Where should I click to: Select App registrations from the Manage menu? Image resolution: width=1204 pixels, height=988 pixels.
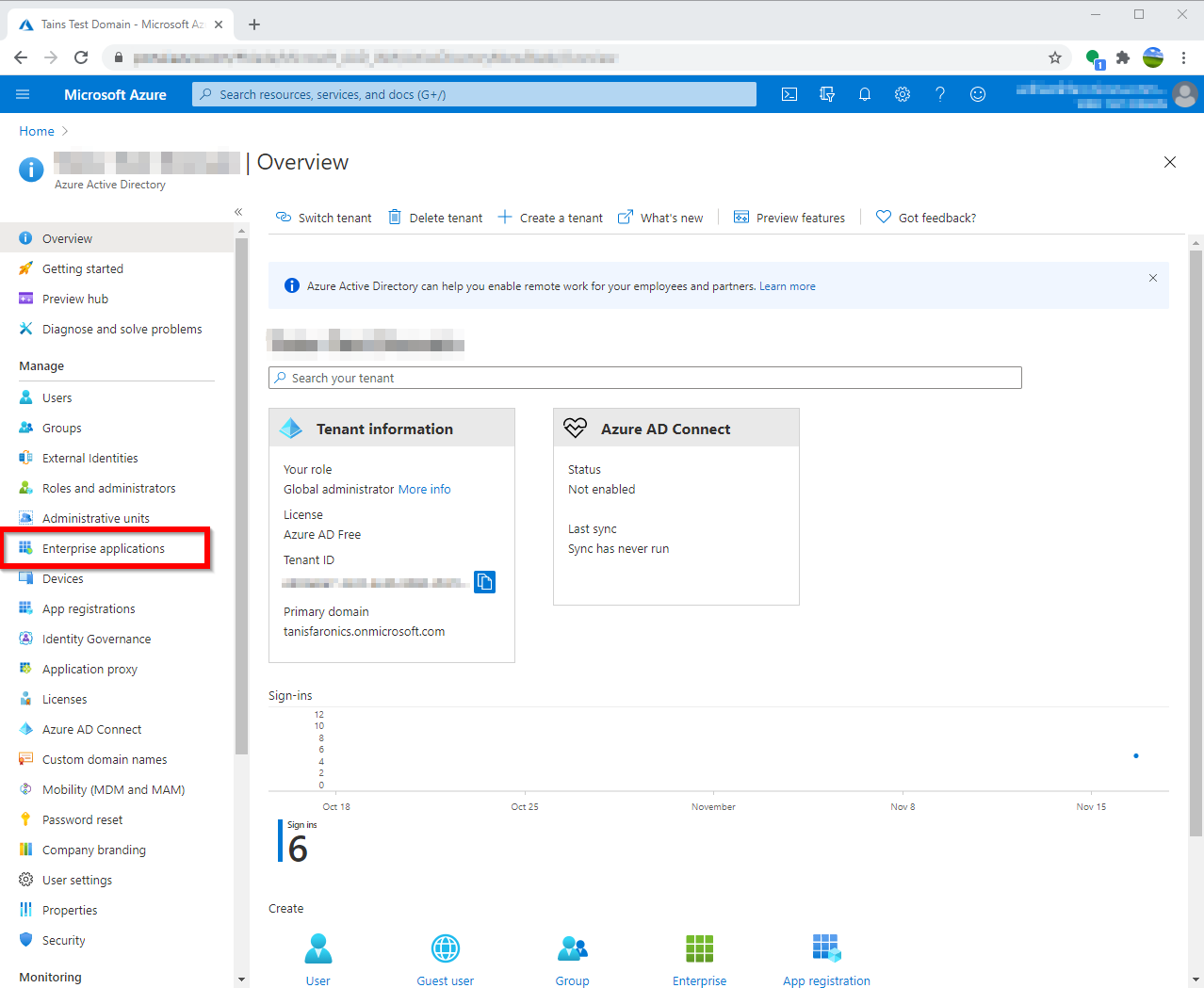(x=89, y=609)
